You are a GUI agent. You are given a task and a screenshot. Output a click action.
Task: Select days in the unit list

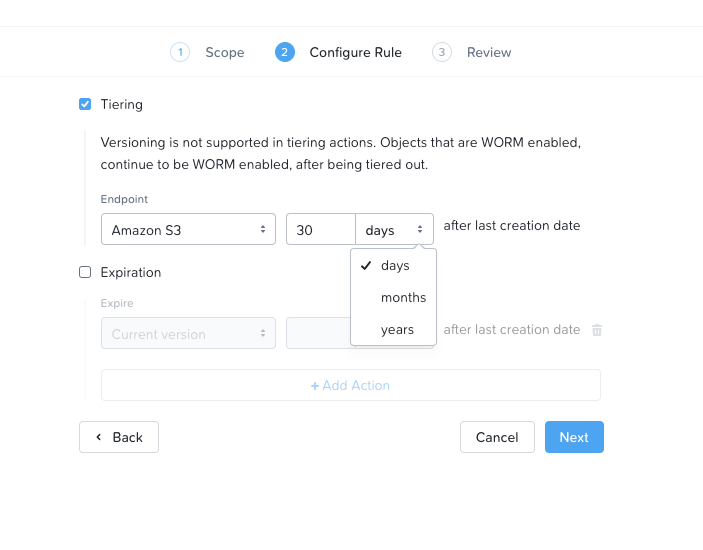click(x=394, y=265)
